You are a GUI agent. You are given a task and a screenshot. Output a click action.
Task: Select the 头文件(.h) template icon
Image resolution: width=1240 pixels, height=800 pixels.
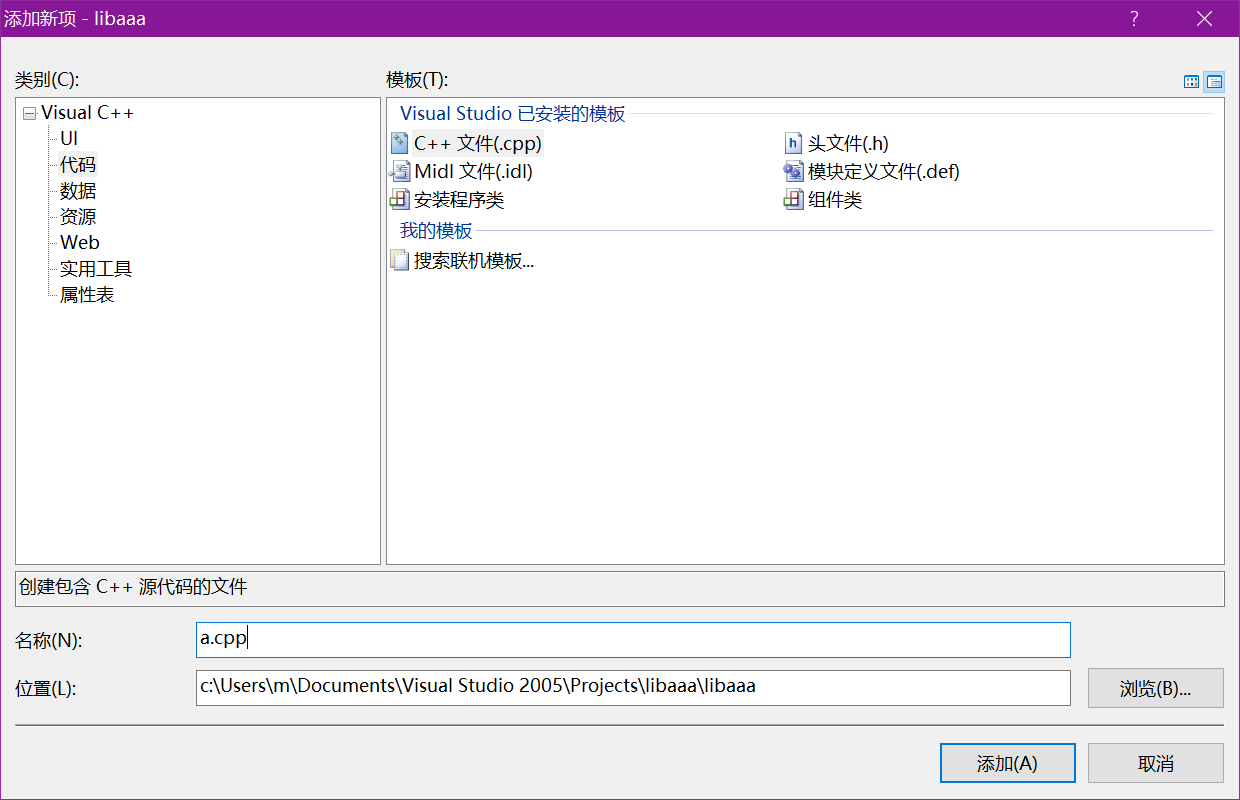point(793,143)
